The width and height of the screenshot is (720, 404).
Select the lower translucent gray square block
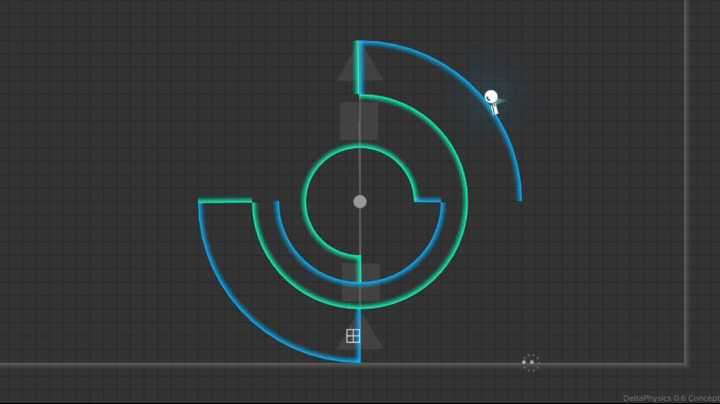[361, 282]
